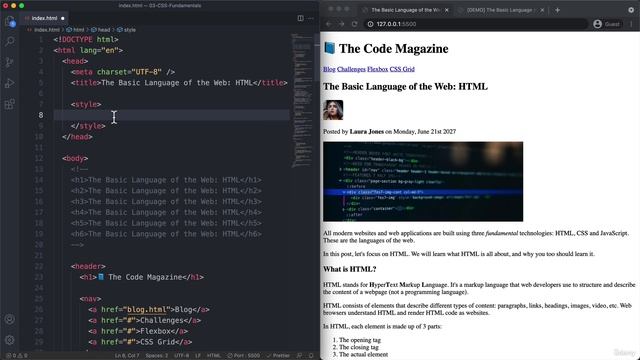Open the Explorer view in VS Code

pos(10,21)
